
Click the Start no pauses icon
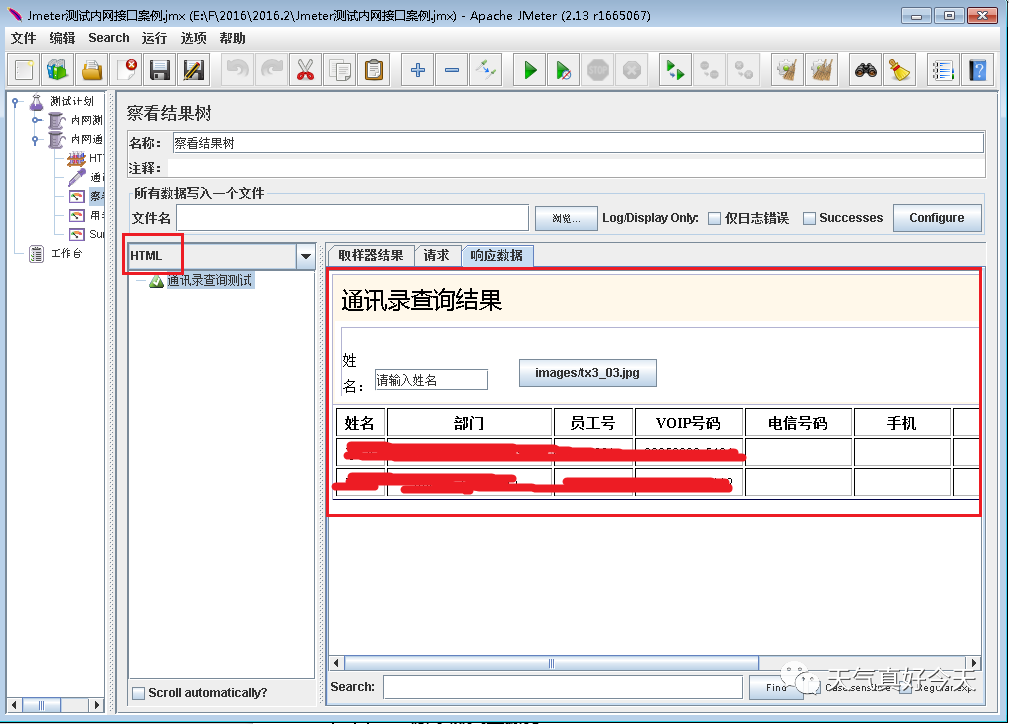coord(564,70)
